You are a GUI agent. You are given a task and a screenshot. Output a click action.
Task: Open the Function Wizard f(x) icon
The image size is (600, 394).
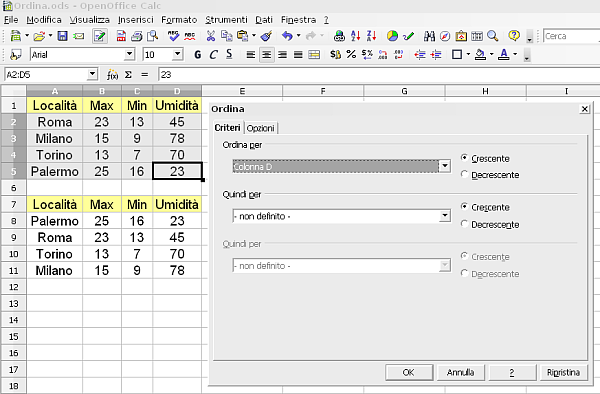point(112,75)
